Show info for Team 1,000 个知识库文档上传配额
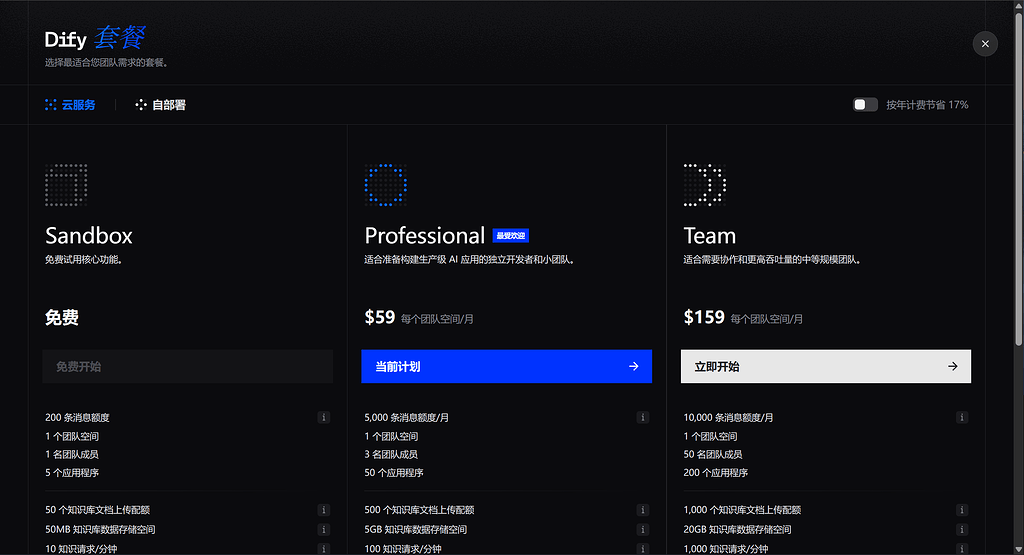Screen dimensions: 1024x555 coord(961,510)
